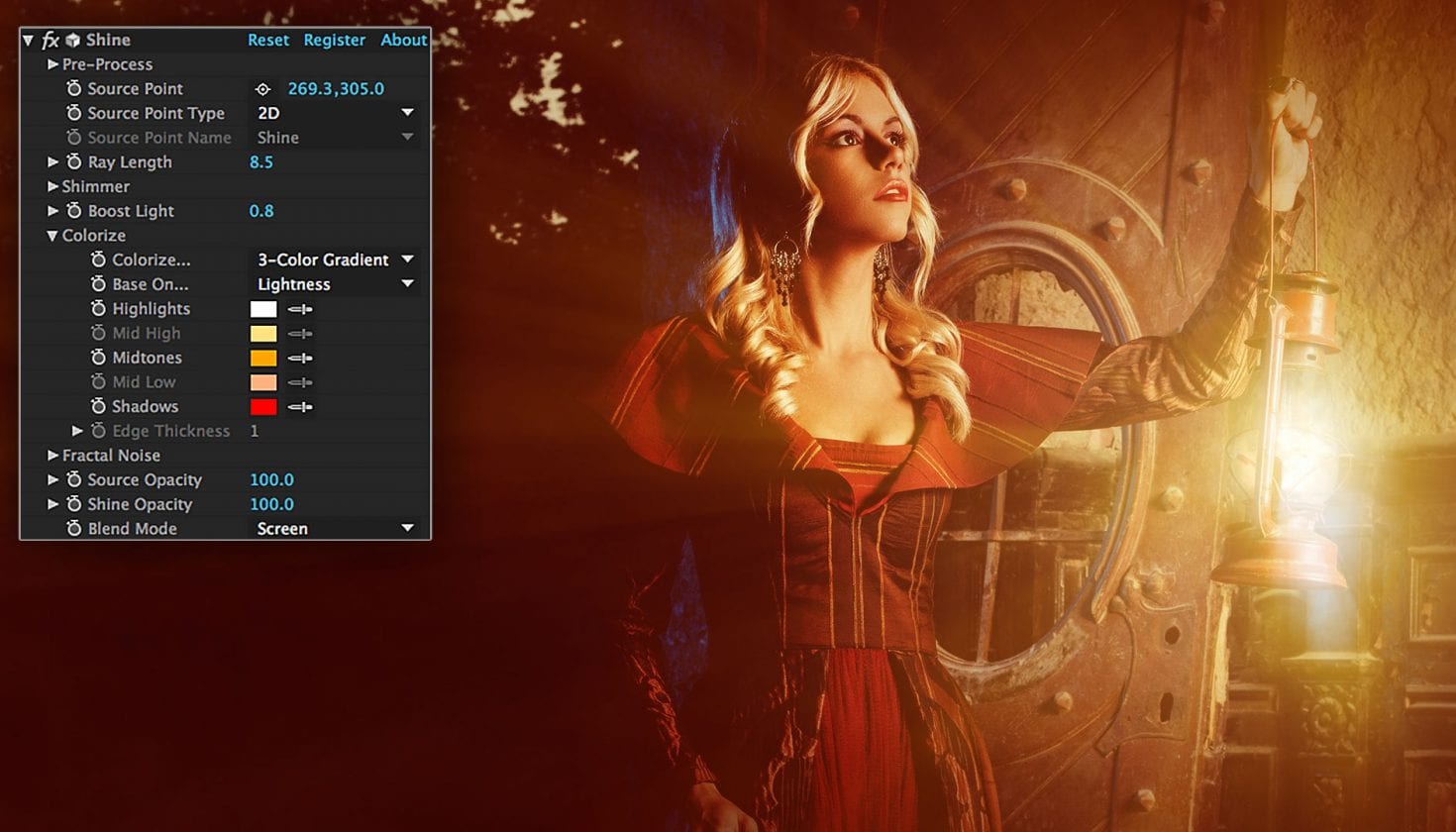This screenshot has height=832, width=1456.
Task: Pick Midtones color with its eyedropper
Action: pyautogui.click(x=300, y=358)
